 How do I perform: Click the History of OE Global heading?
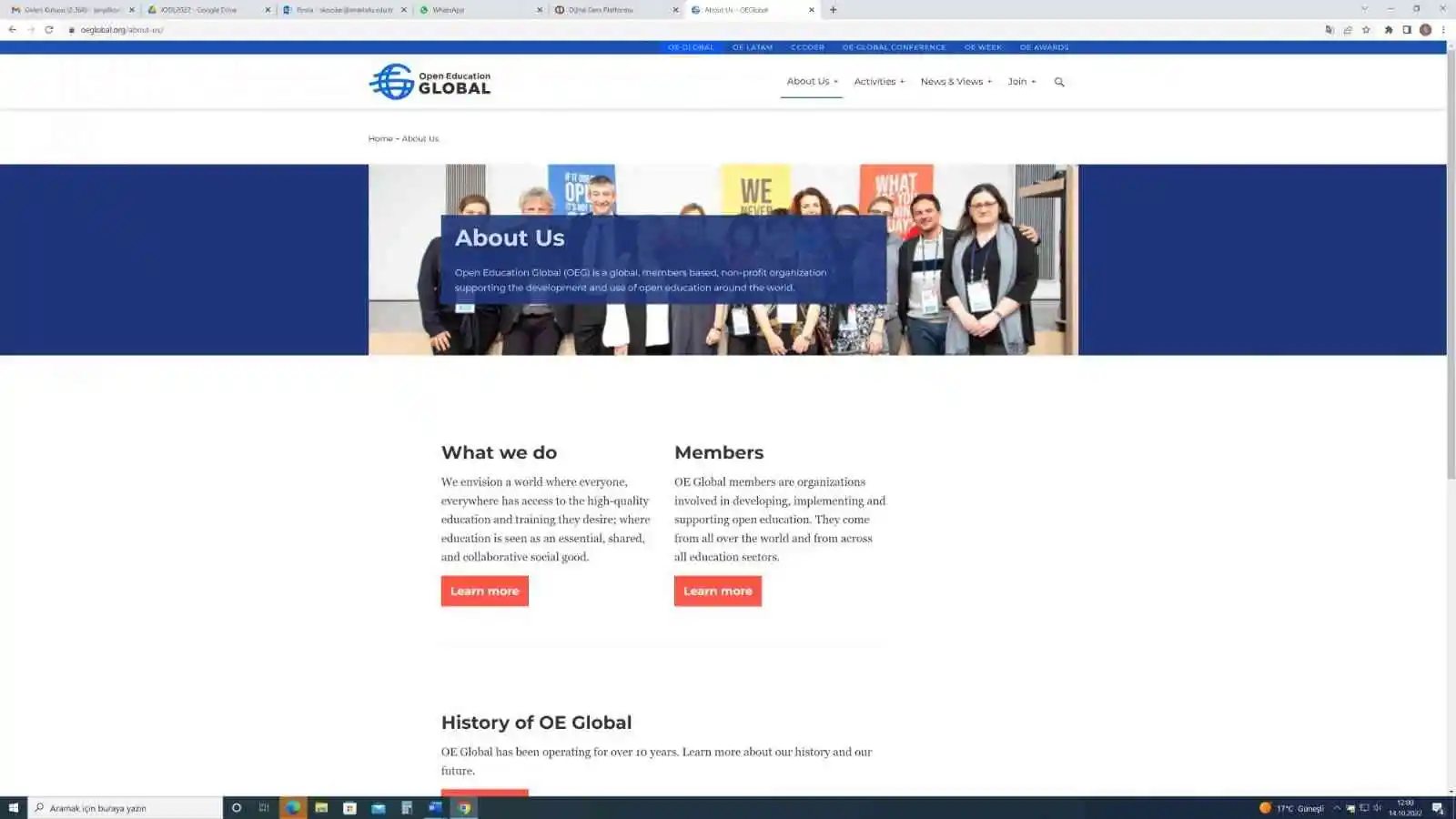pyautogui.click(x=536, y=723)
